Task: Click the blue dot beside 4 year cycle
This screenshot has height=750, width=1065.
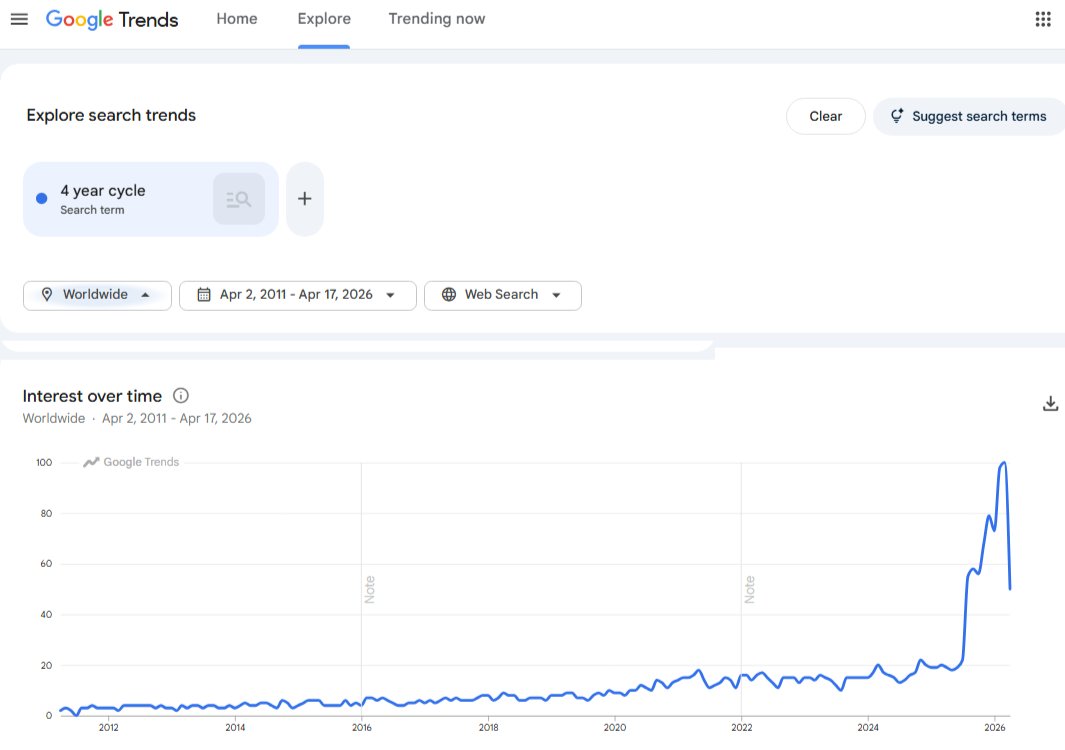Action: click(x=42, y=199)
